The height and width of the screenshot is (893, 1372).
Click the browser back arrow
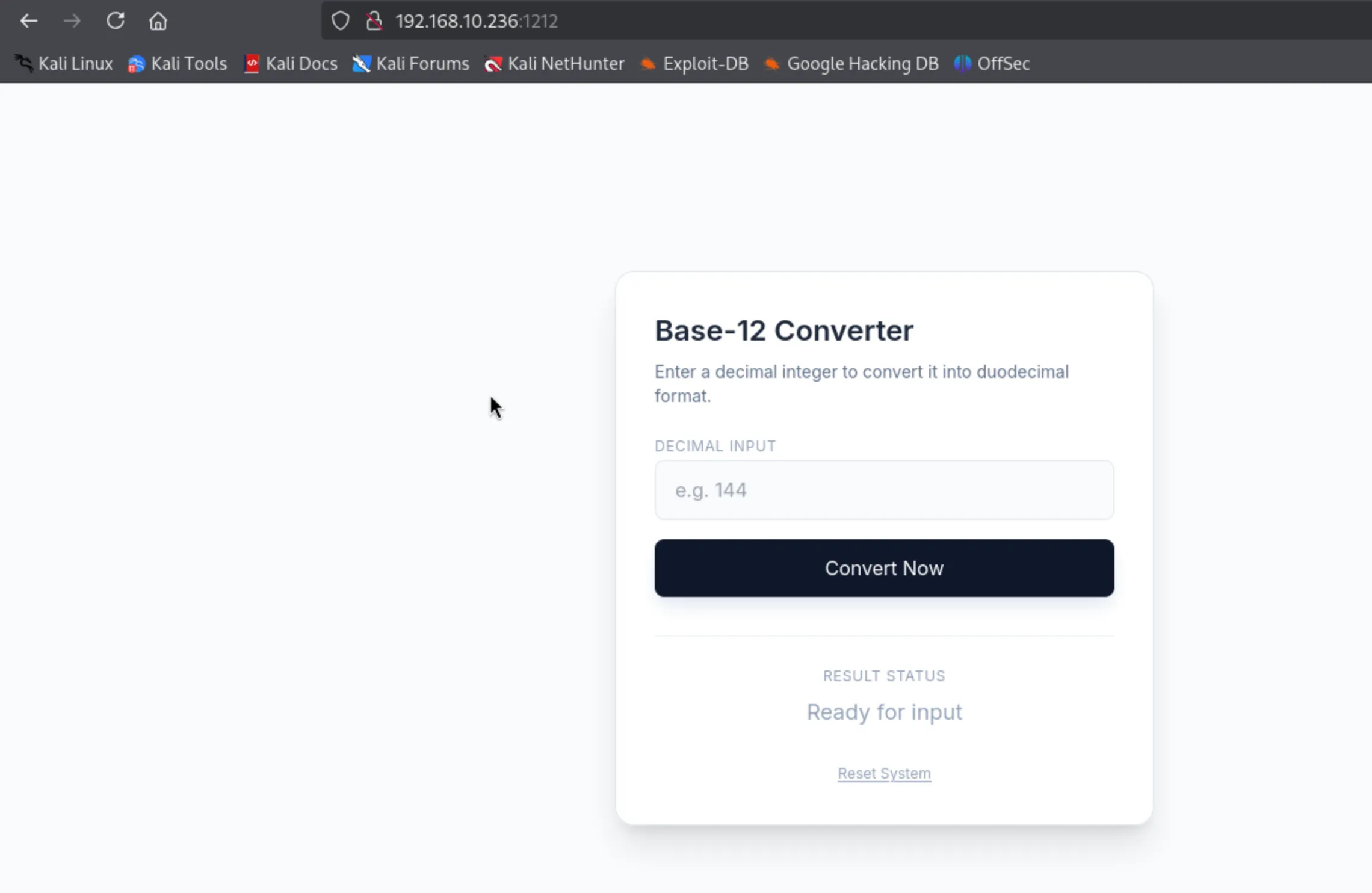click(x=28, y=22)
